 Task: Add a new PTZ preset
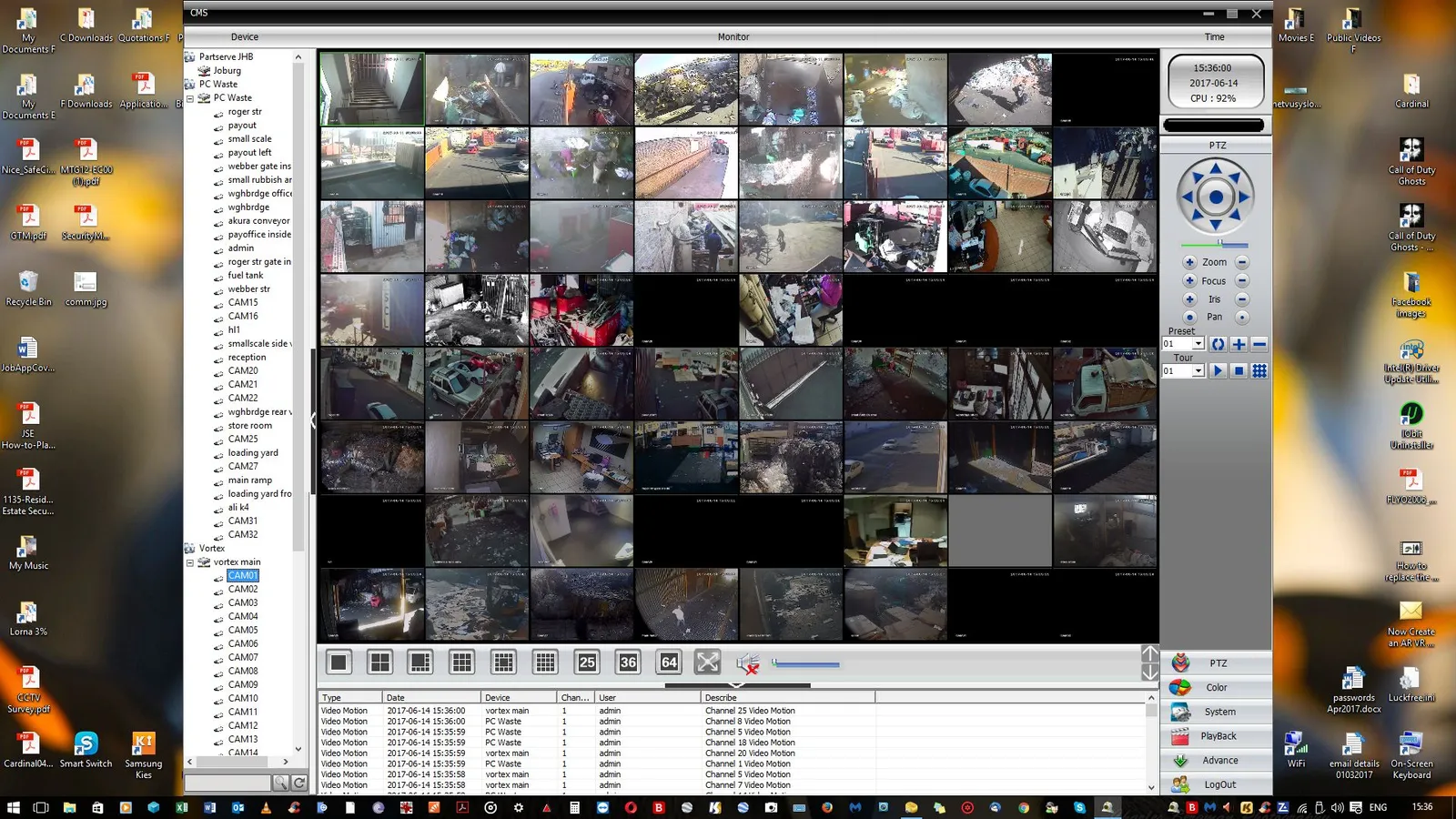click(x=1239, y=344)
